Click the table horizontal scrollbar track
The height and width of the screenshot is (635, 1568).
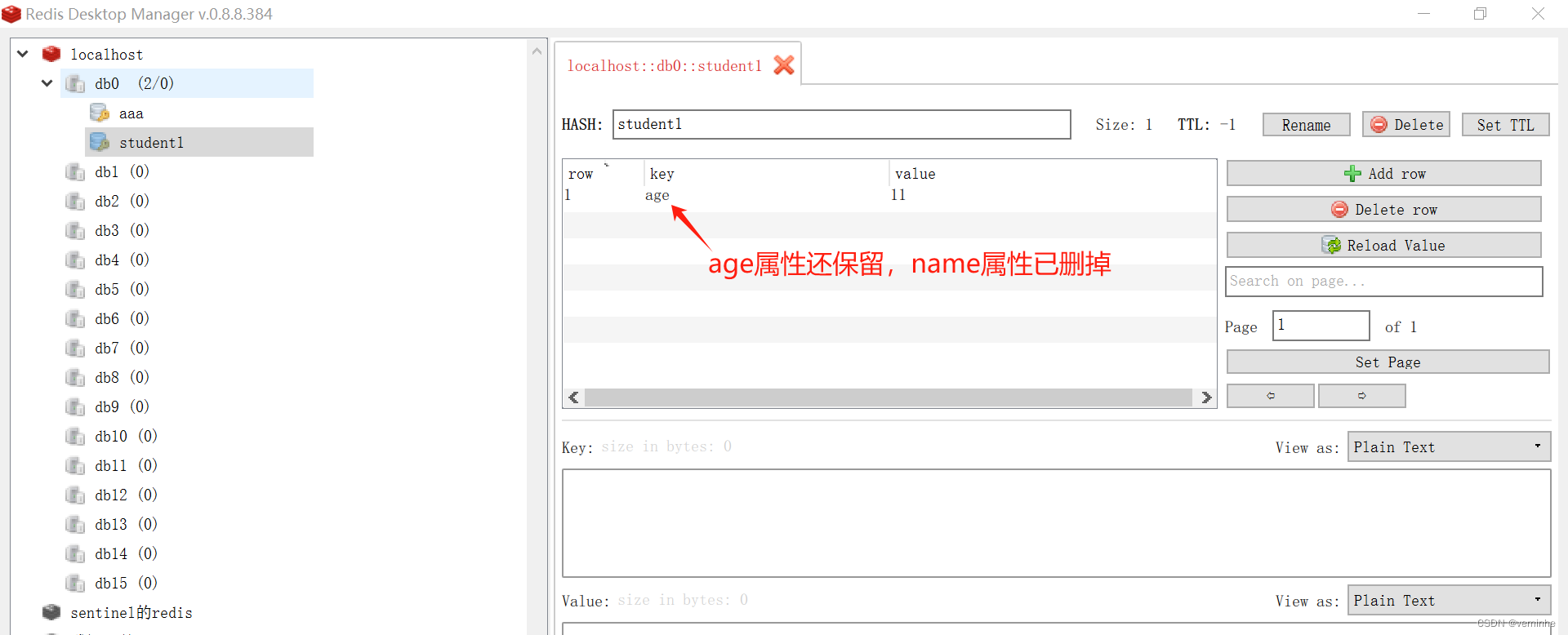889,397
